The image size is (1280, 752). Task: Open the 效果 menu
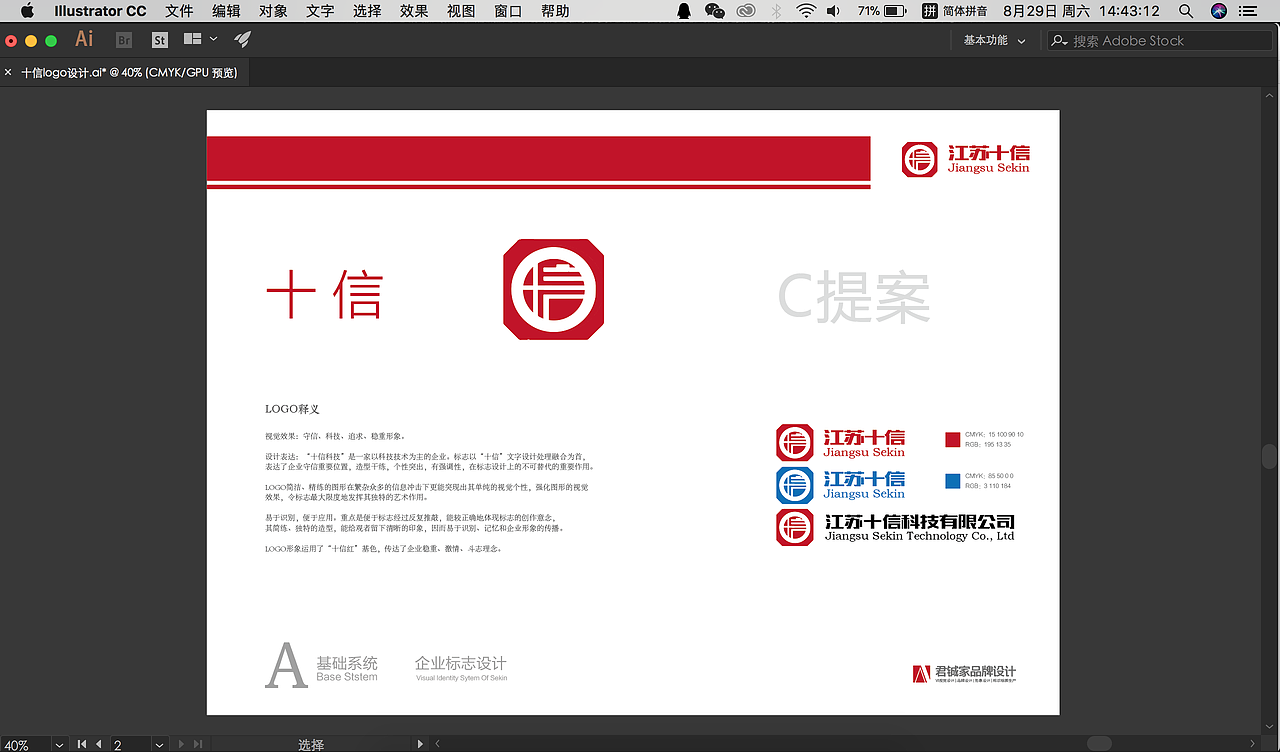coord(413,11)
